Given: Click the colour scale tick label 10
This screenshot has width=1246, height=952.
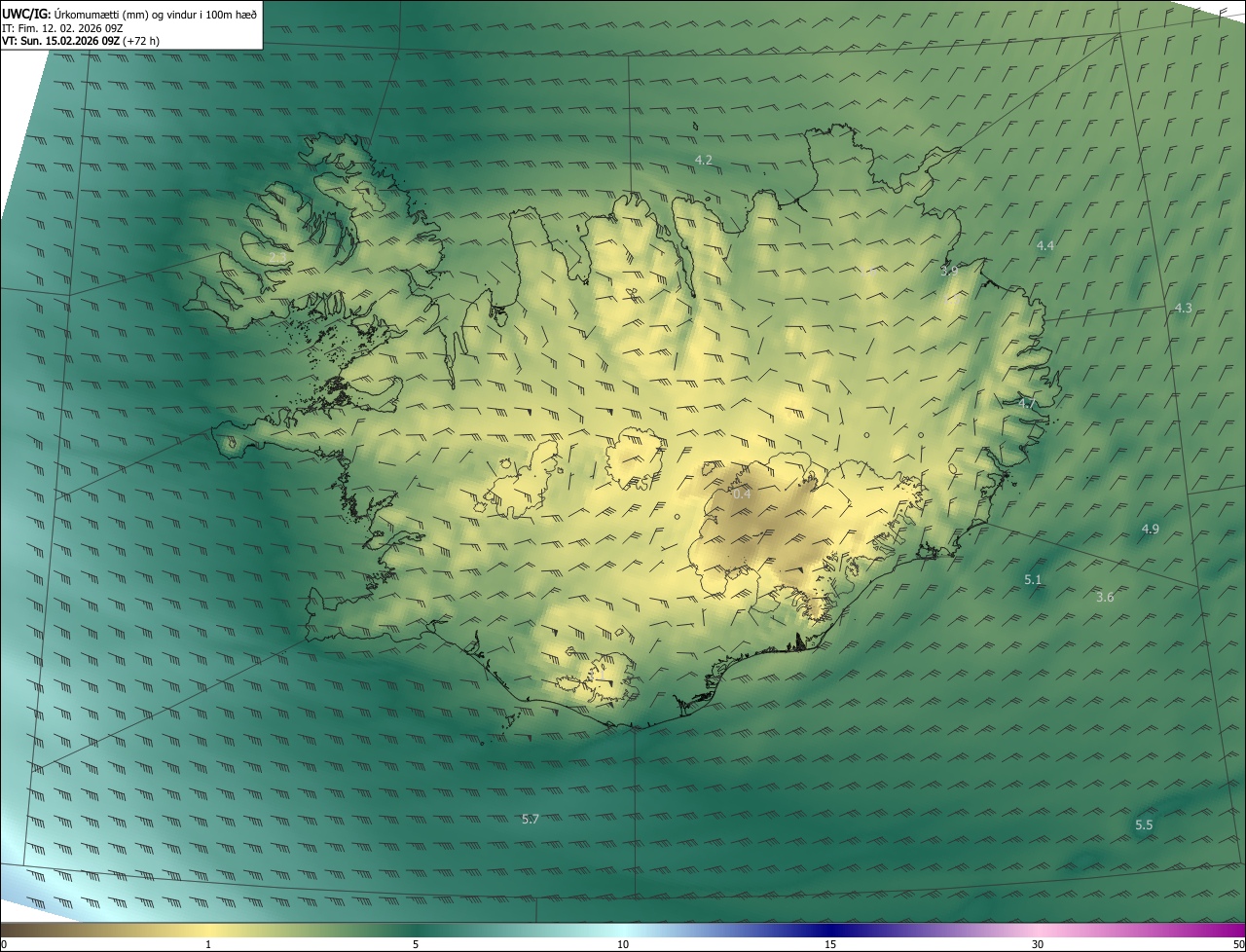Looking at the screenshot, I should (623, 944).
